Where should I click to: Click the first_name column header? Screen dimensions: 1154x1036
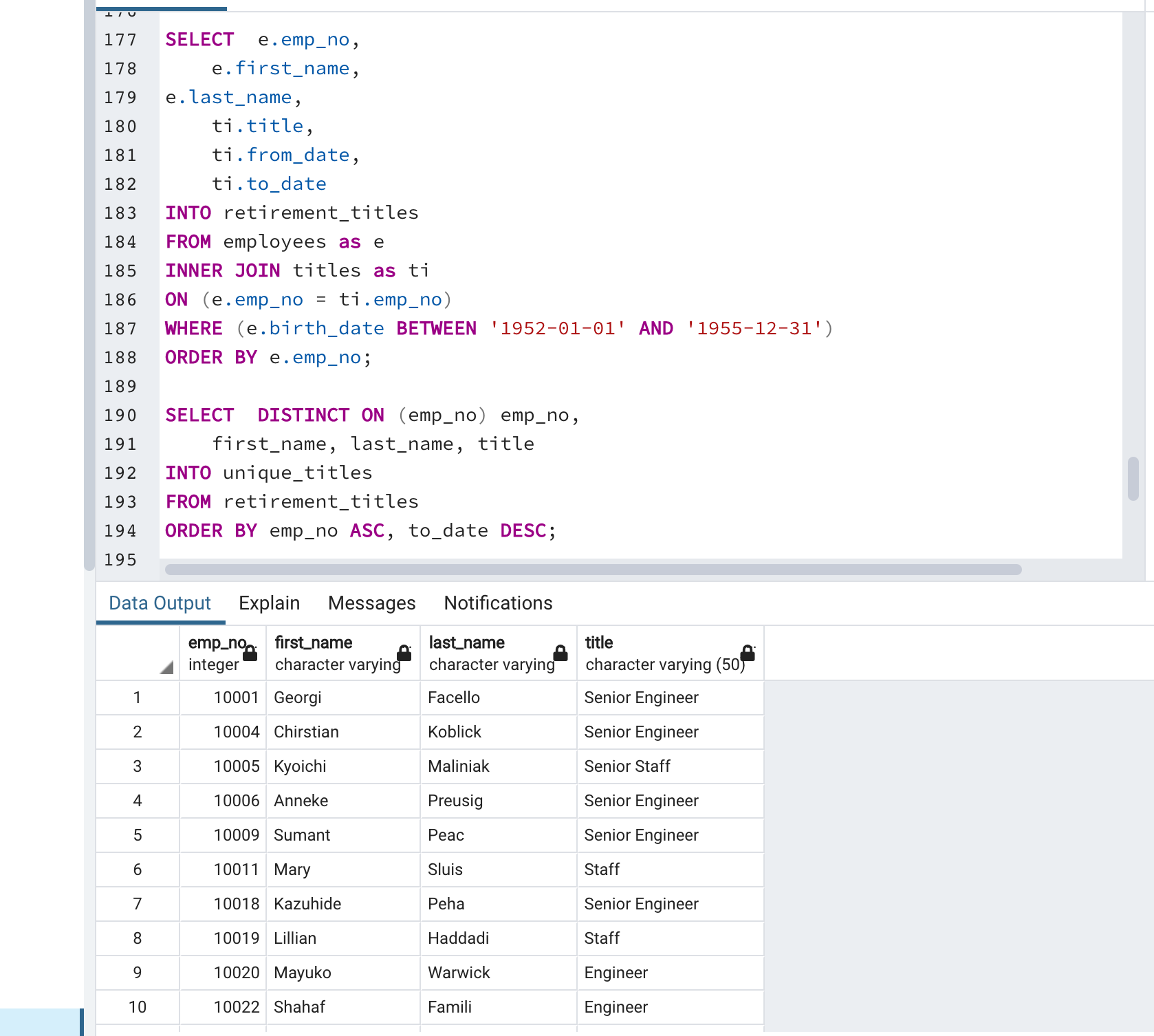(343, 653)
